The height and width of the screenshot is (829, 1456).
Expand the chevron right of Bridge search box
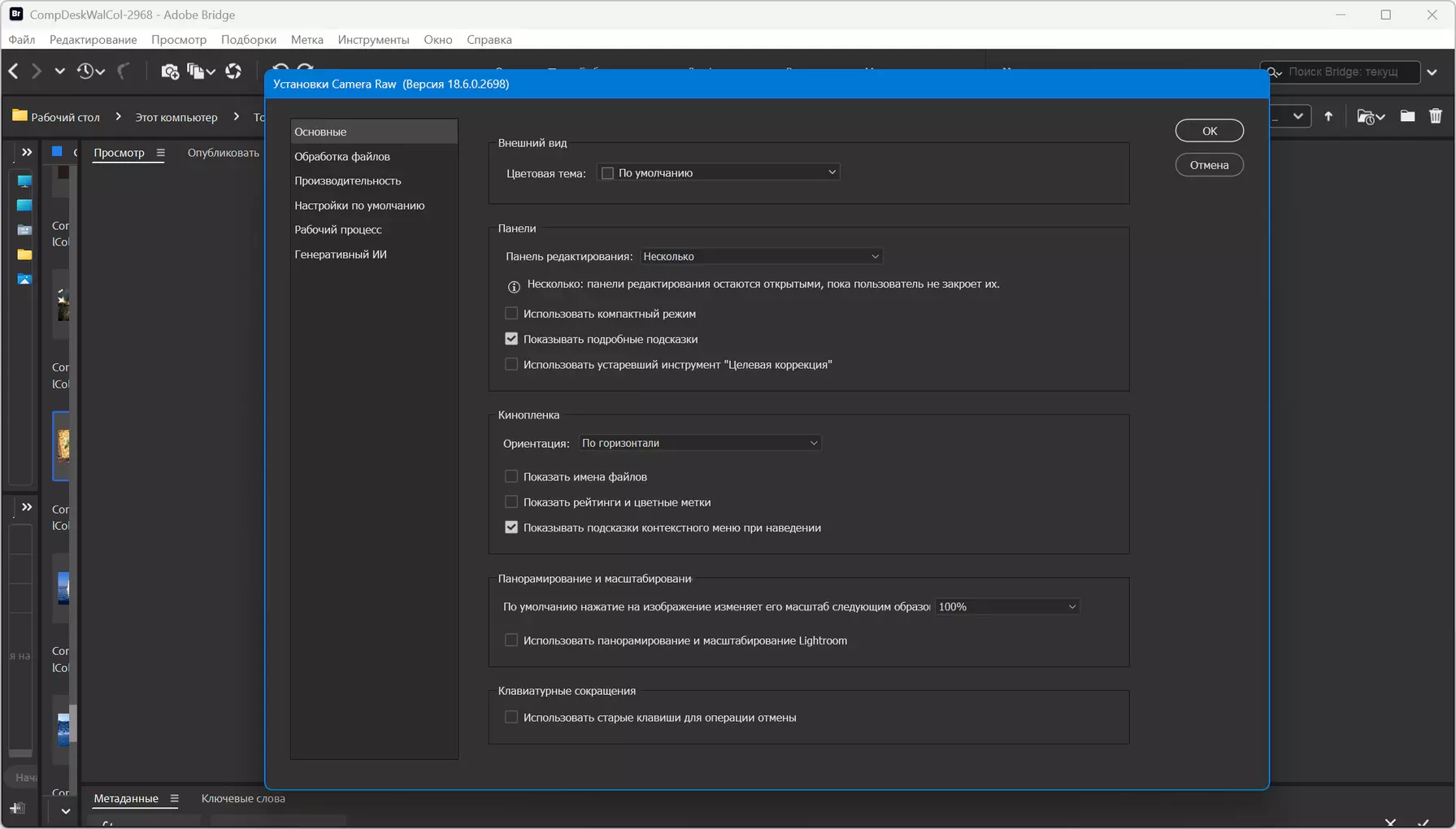click(x=1432, y=72)
